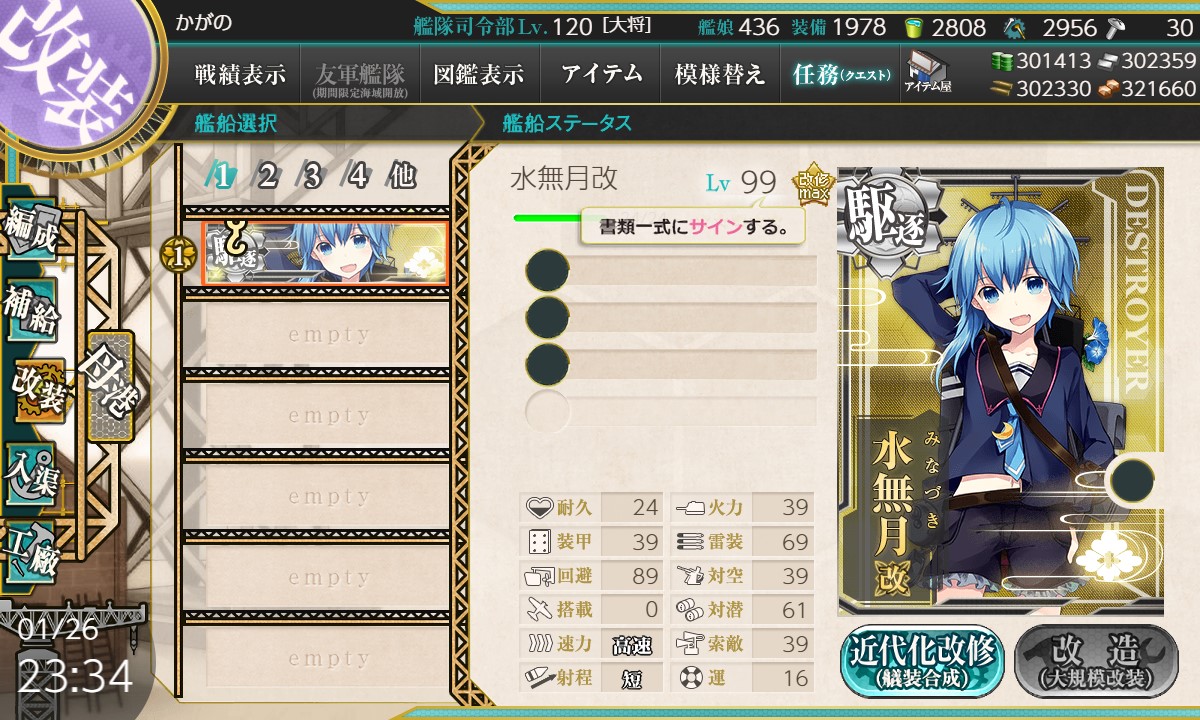Switch to fleet 2 tab
Screen dimensions: 1200x720
tap(266, 176)
